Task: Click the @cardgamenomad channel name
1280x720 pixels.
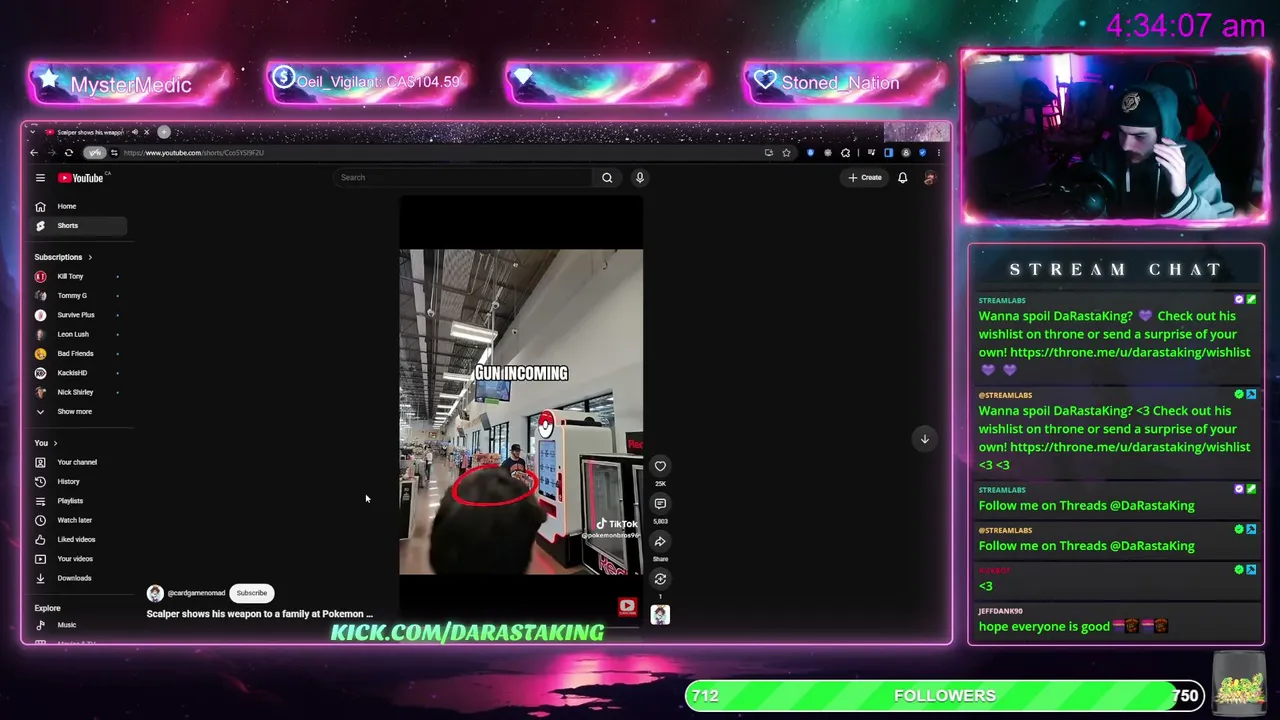Action: click(x=196, y=593)
